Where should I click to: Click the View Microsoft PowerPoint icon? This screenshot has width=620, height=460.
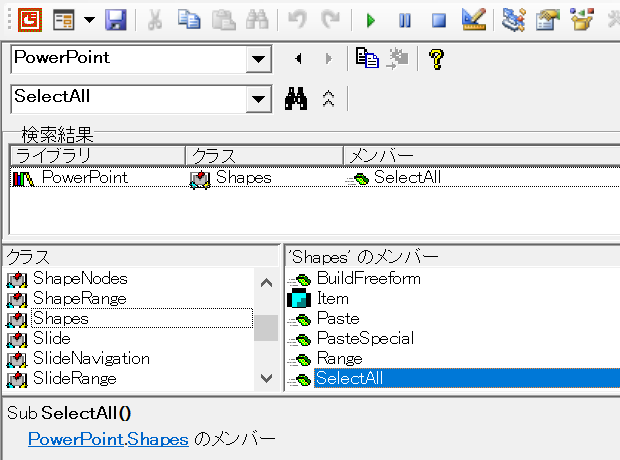[x=30, y=19]
